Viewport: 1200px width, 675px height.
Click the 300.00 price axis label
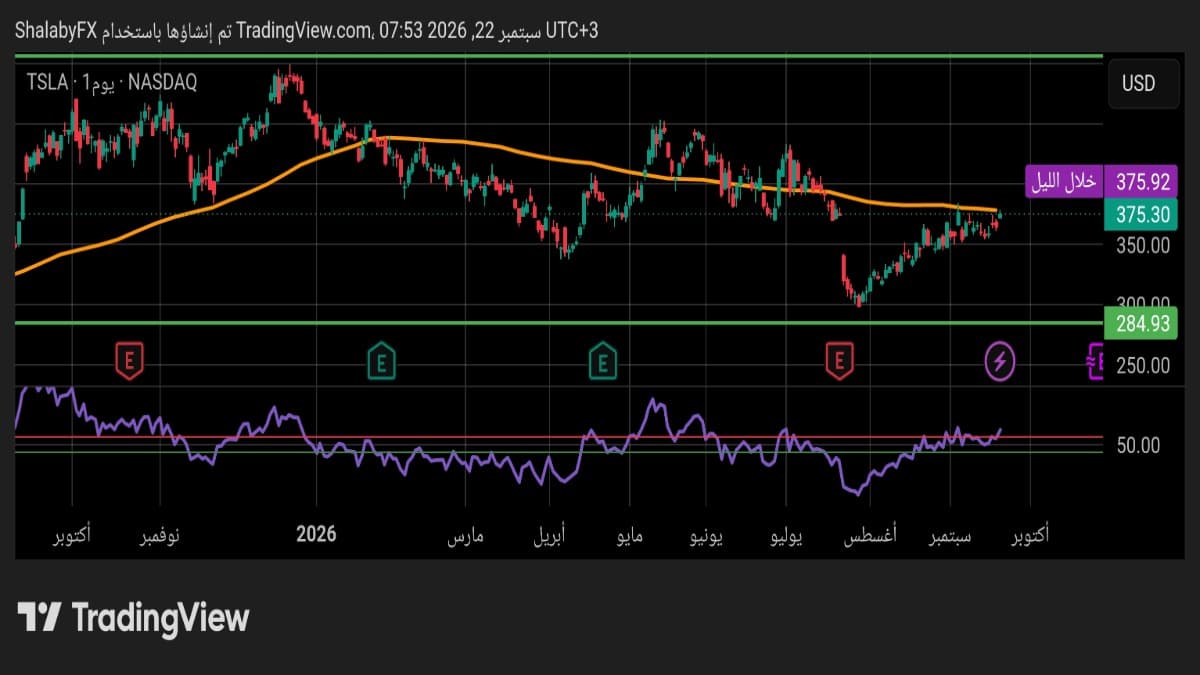[x=1143, y=302]
